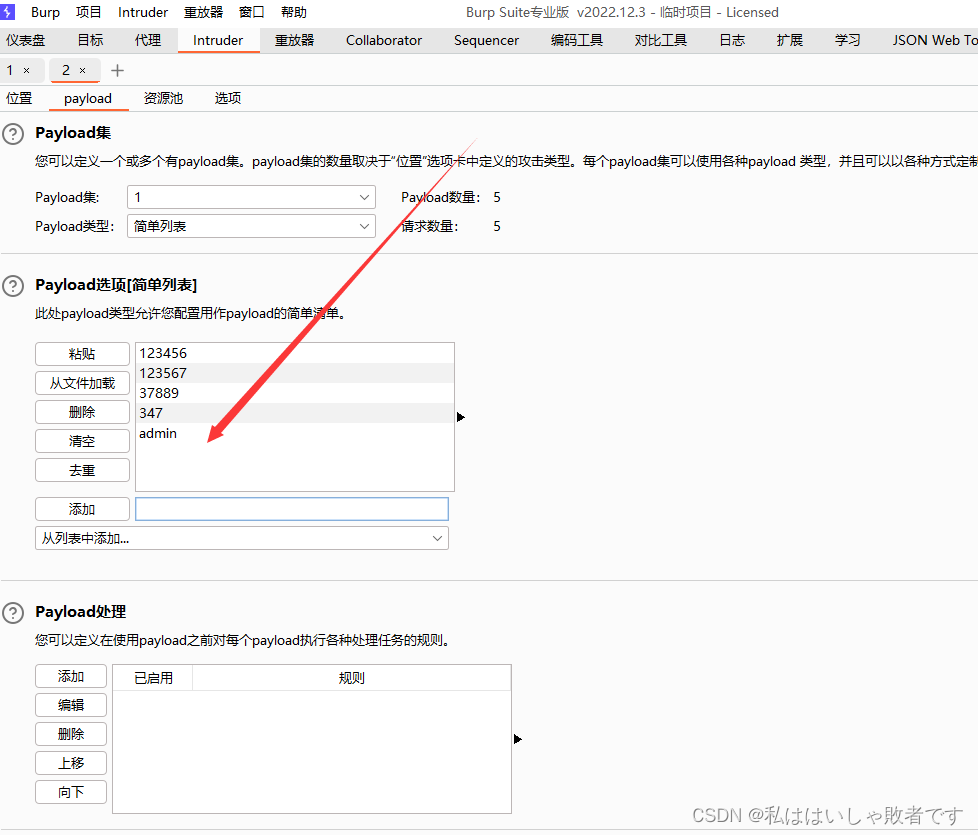Click the 去重 button

tap(82, 470)
